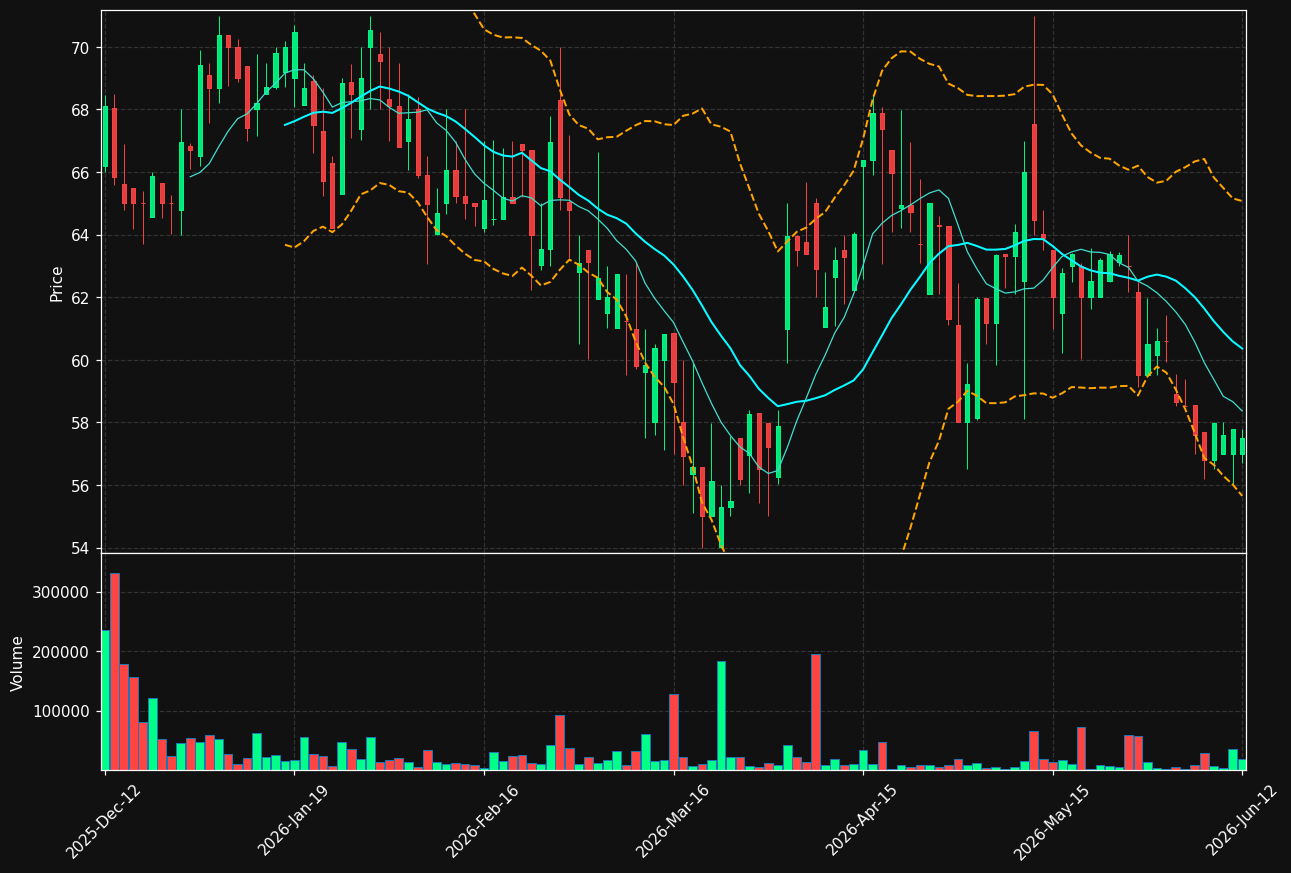Click the 2025-Dec-12 date label
This screenshot has height=873, width=1291.
click(x=103, y=821)
